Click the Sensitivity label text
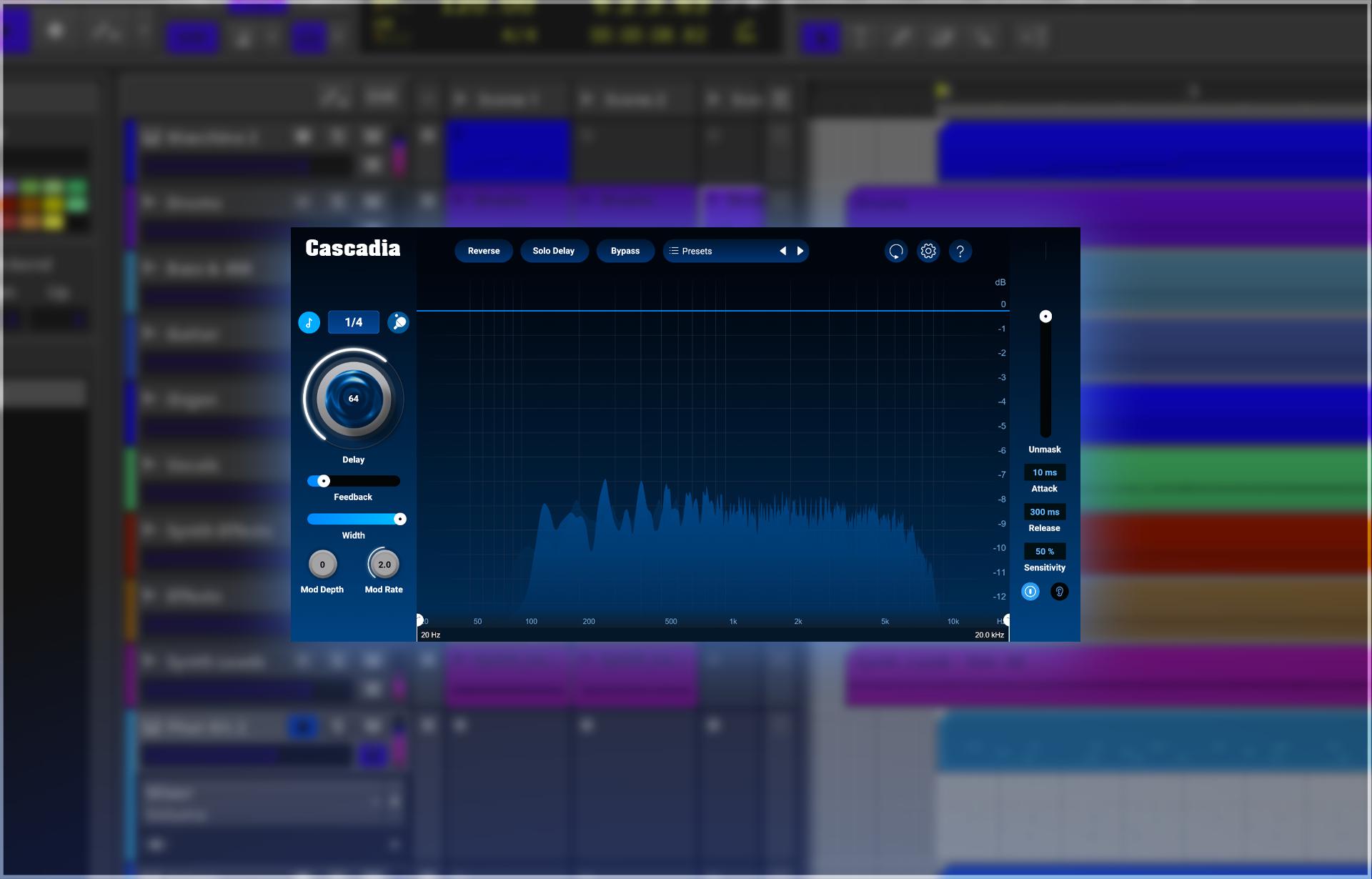 point(1045,567)
